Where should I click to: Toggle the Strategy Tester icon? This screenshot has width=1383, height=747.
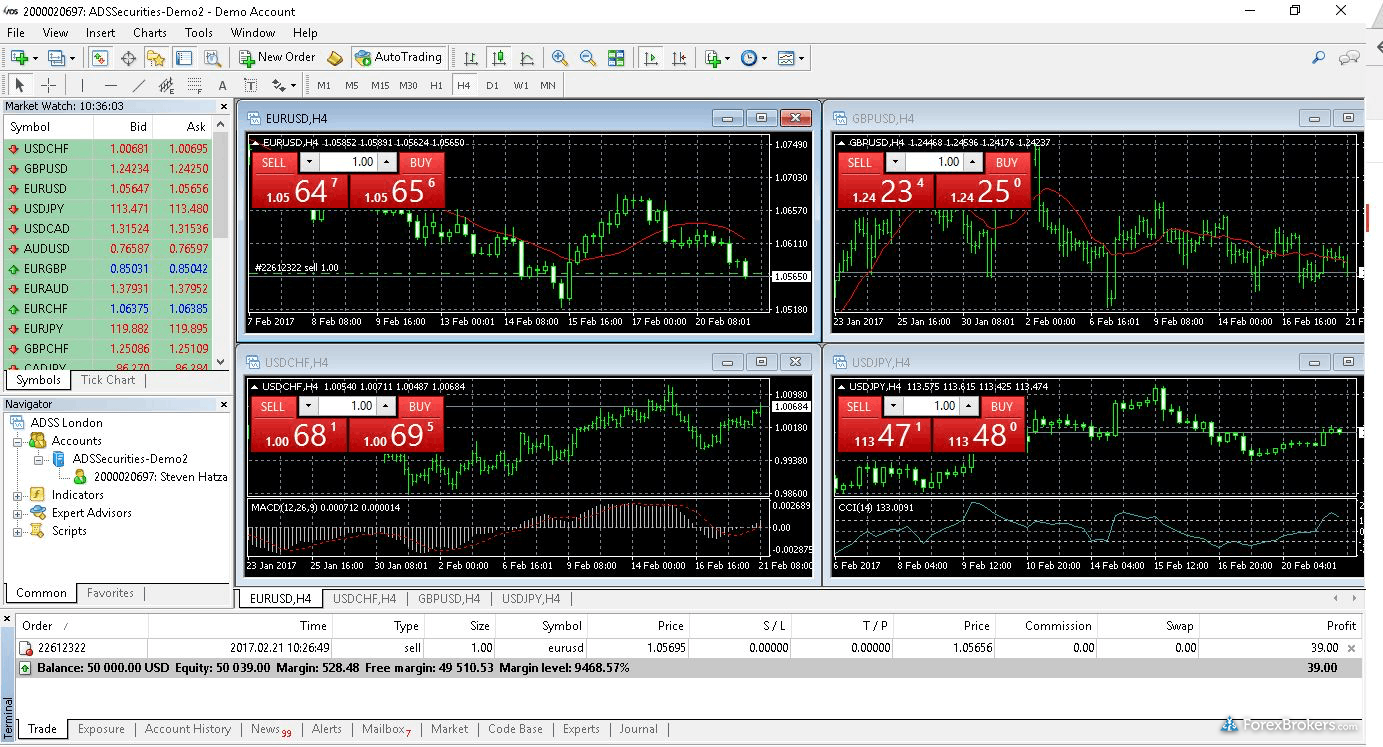(212, 58)
